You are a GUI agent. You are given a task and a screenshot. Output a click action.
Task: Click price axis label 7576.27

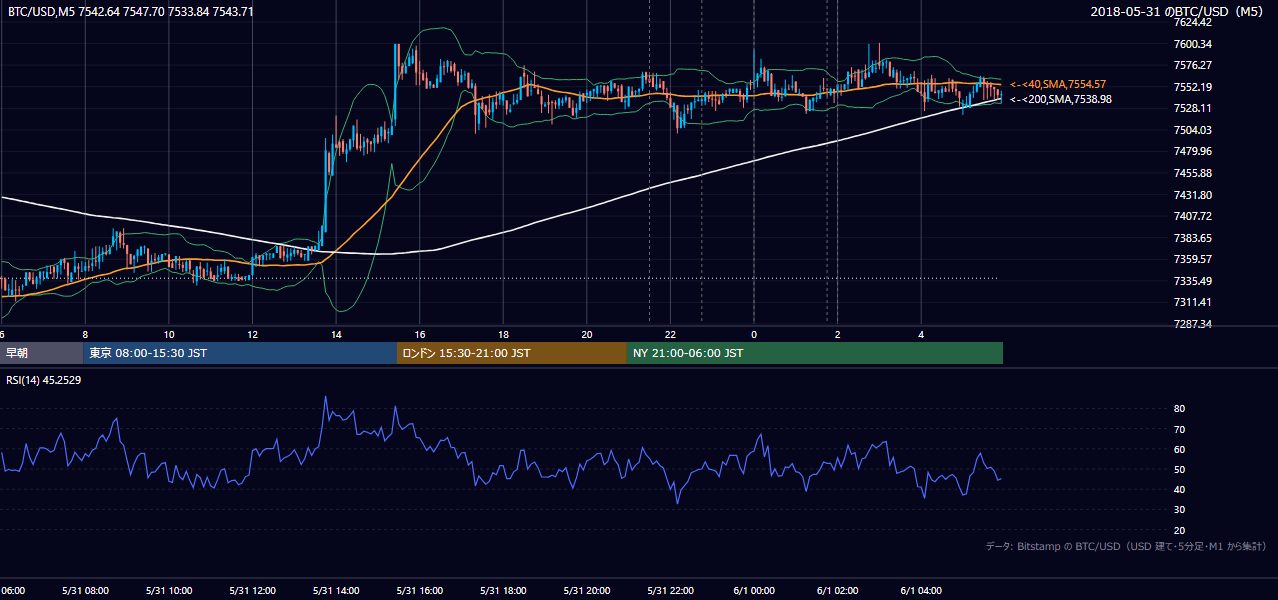(x=1193, y=65)
